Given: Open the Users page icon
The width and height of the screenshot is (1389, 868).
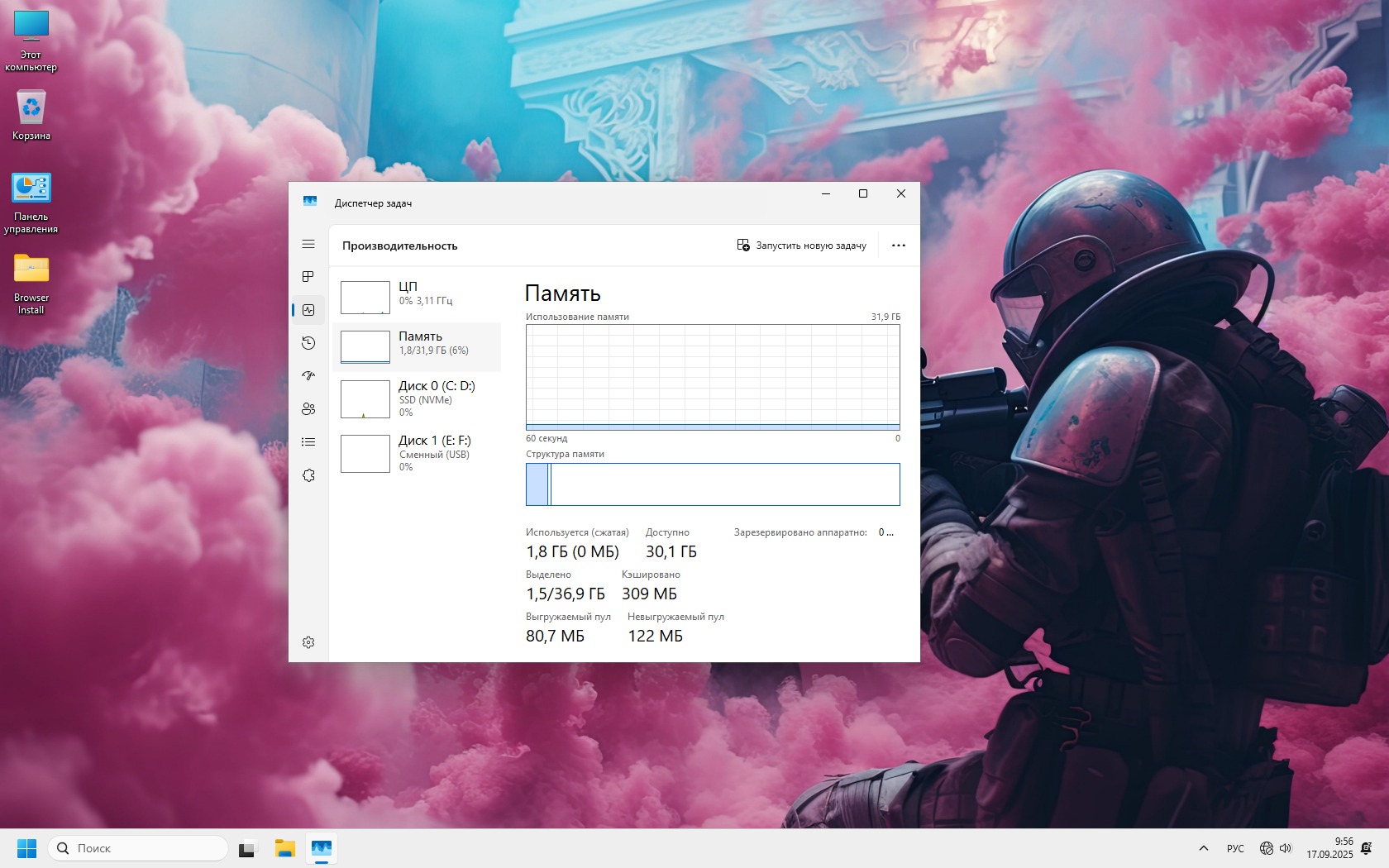Looking at the screenshot, I should (308, 409).
